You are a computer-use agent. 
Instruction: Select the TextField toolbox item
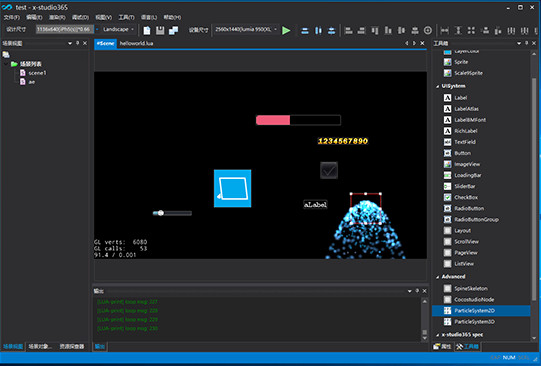click(x=465, y=142)
